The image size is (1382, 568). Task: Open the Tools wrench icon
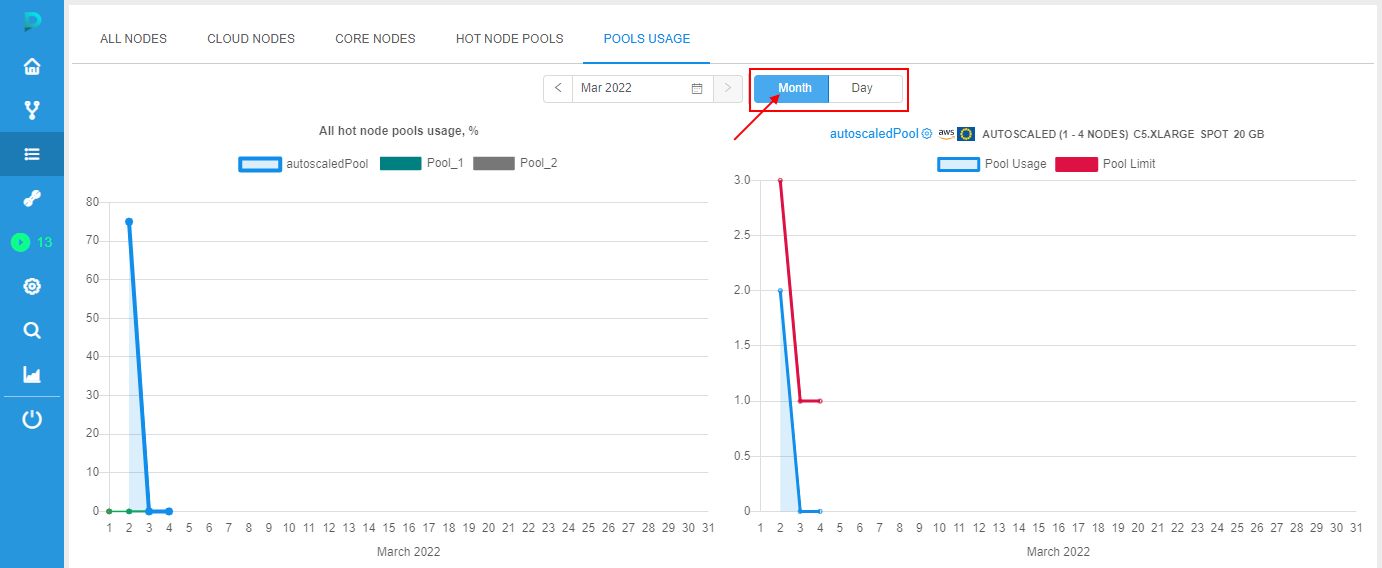tap(32, 198)
